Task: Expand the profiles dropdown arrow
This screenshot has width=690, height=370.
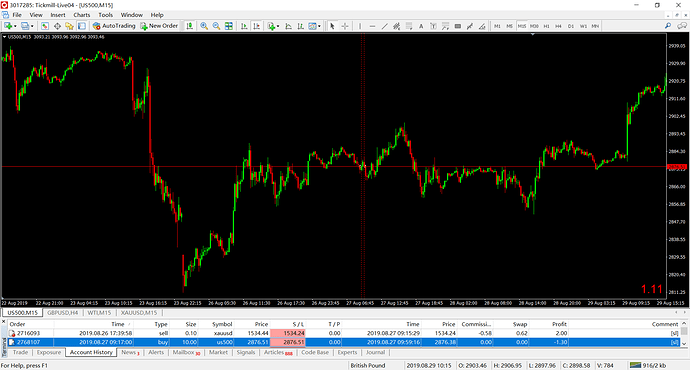Action: [x=32, y=26]
